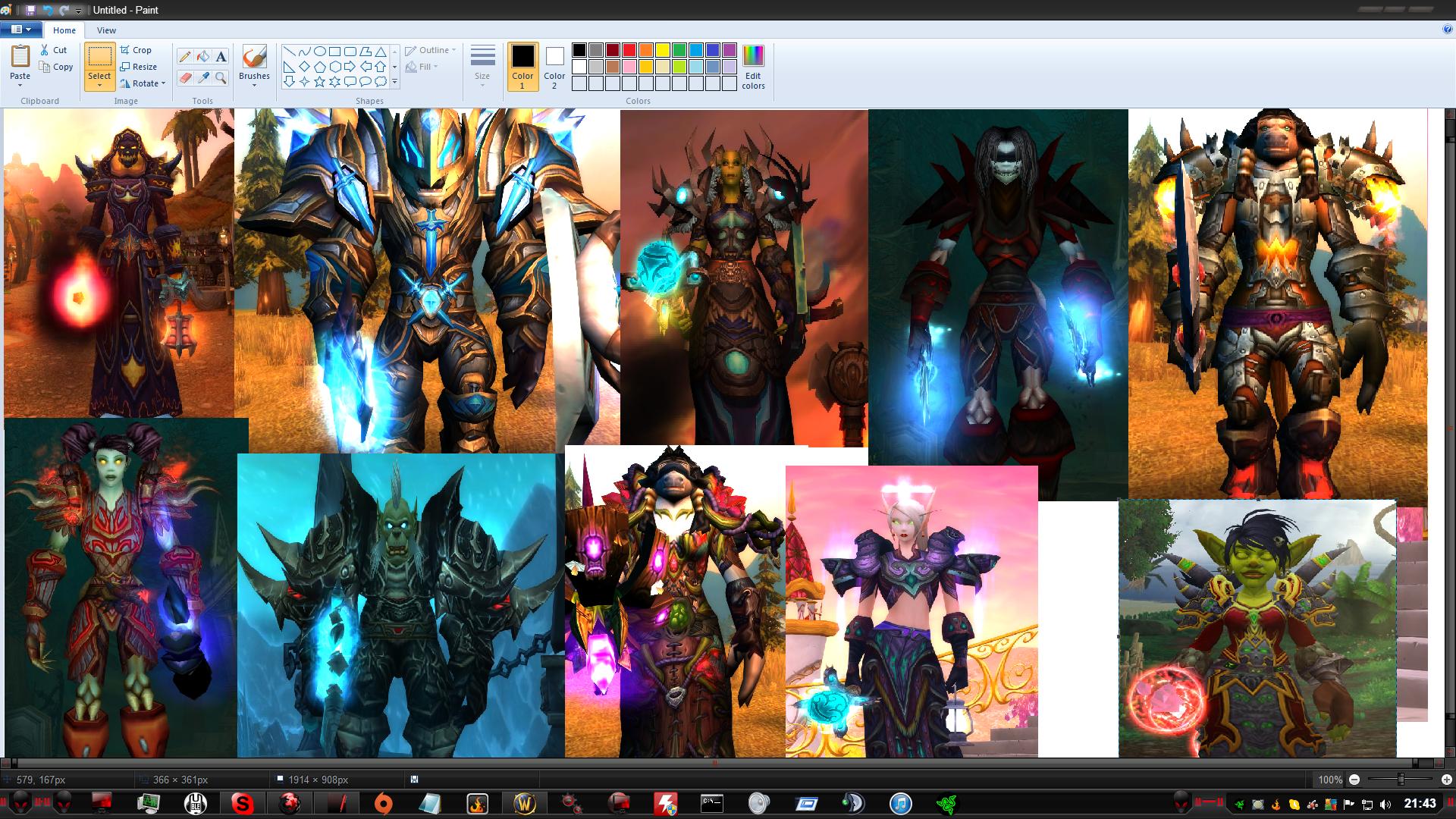Select the Eraser tool
Screen dimensions: 1456x819
pyautogui.click(x=185, y=78)
